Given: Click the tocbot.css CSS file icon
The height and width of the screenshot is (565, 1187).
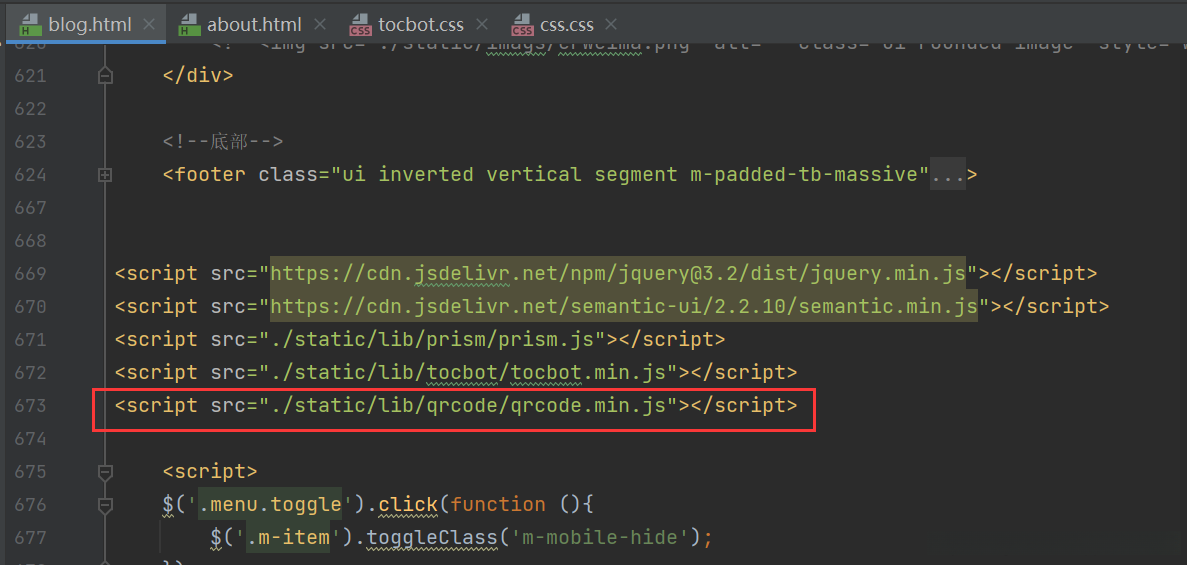Looking at the screenshot, I should [360, 25].
